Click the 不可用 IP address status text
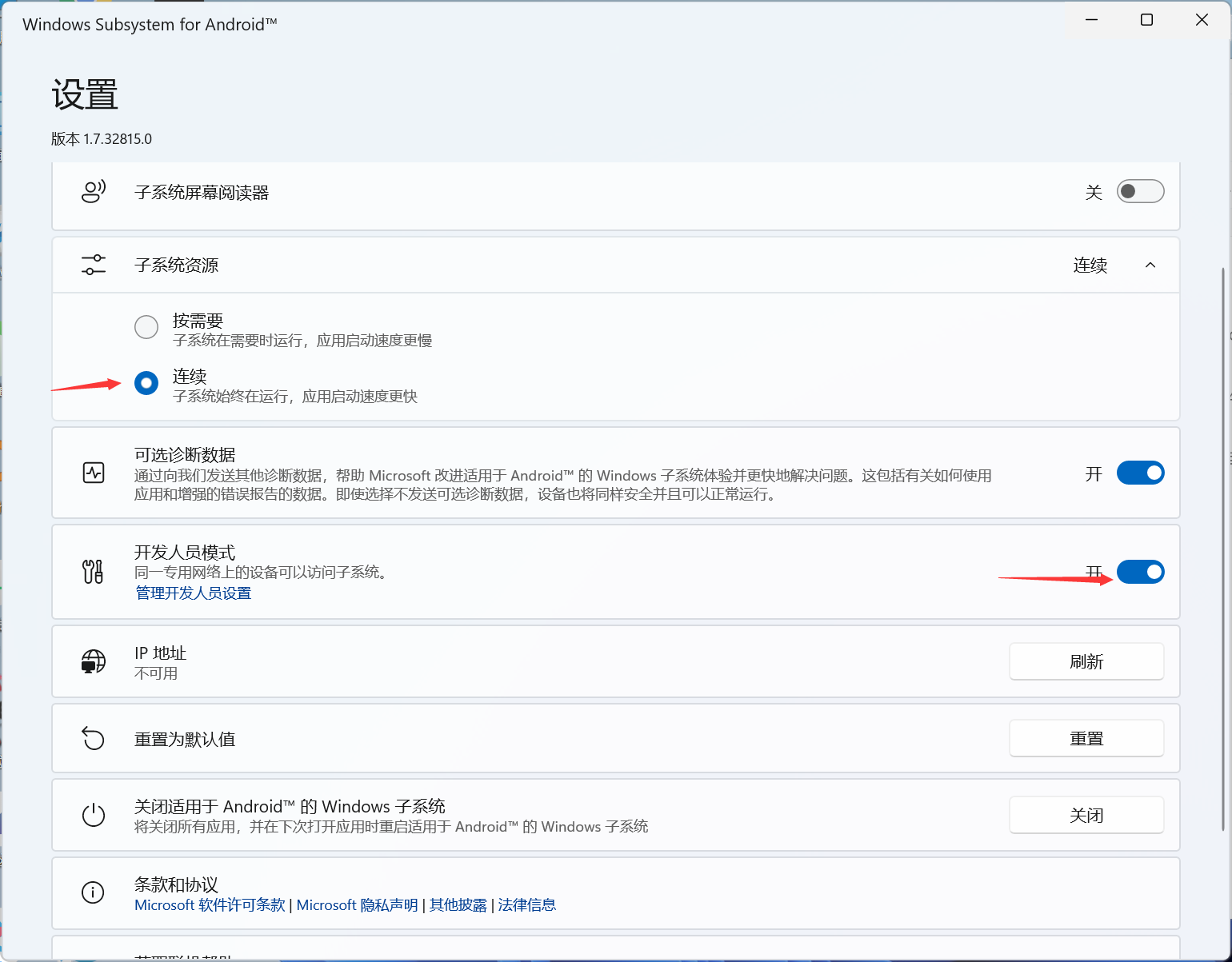 click(x=156, y=673)
